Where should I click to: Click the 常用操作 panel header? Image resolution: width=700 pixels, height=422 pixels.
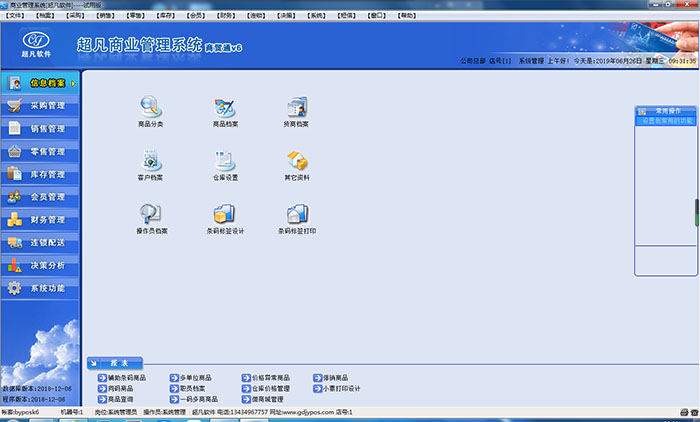click(x=666, y=111)
